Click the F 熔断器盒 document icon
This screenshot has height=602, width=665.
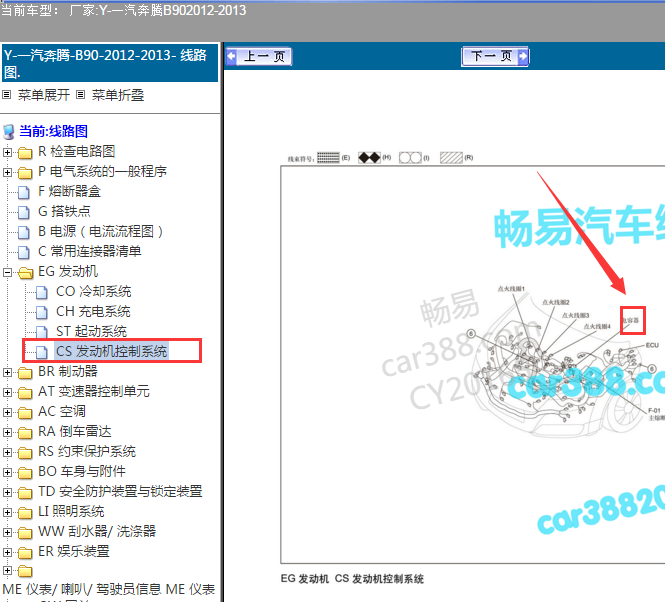tap(24, 192)
